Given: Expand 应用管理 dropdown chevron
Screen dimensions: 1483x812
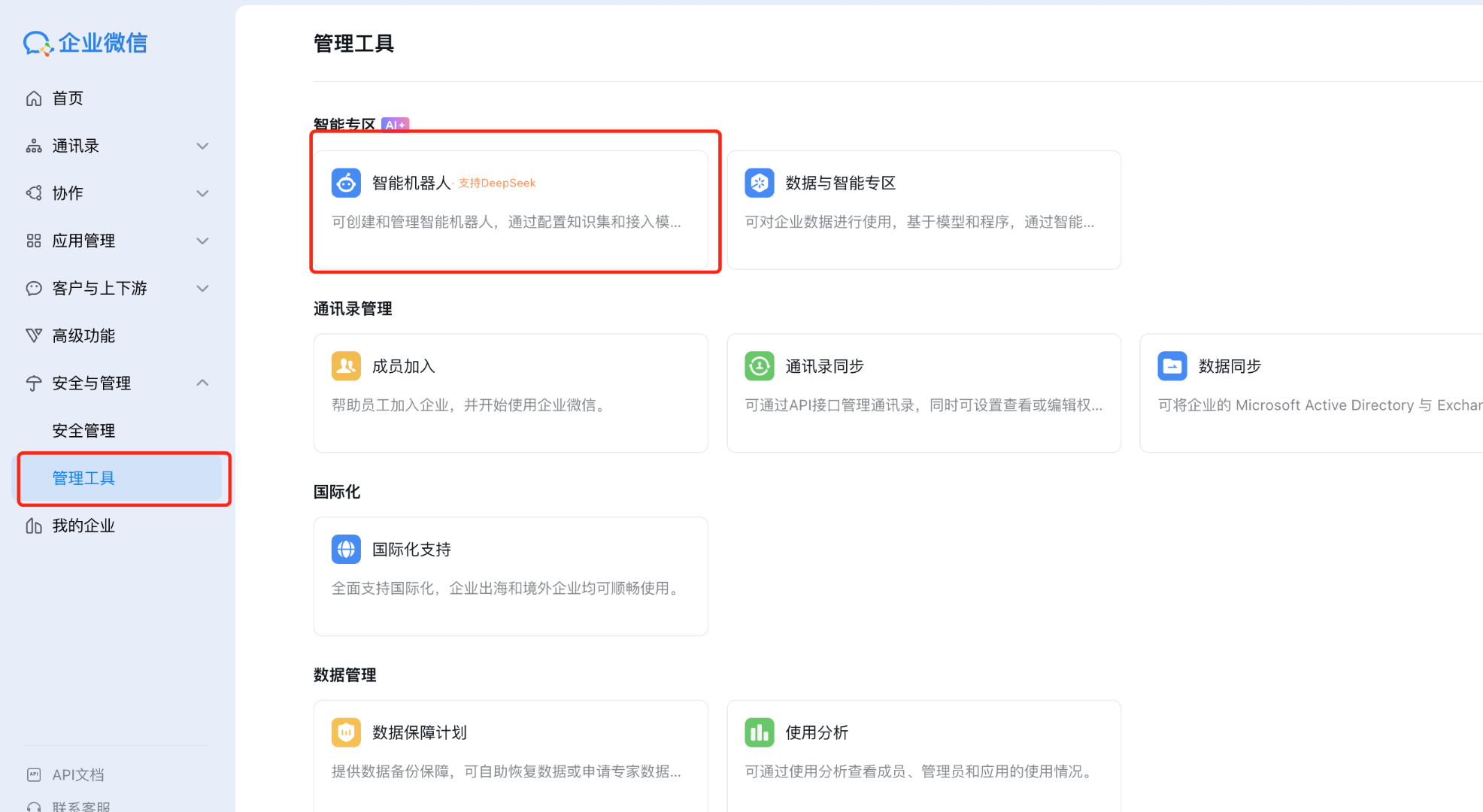Looking at the screenshot, I should tap(202, 241).
